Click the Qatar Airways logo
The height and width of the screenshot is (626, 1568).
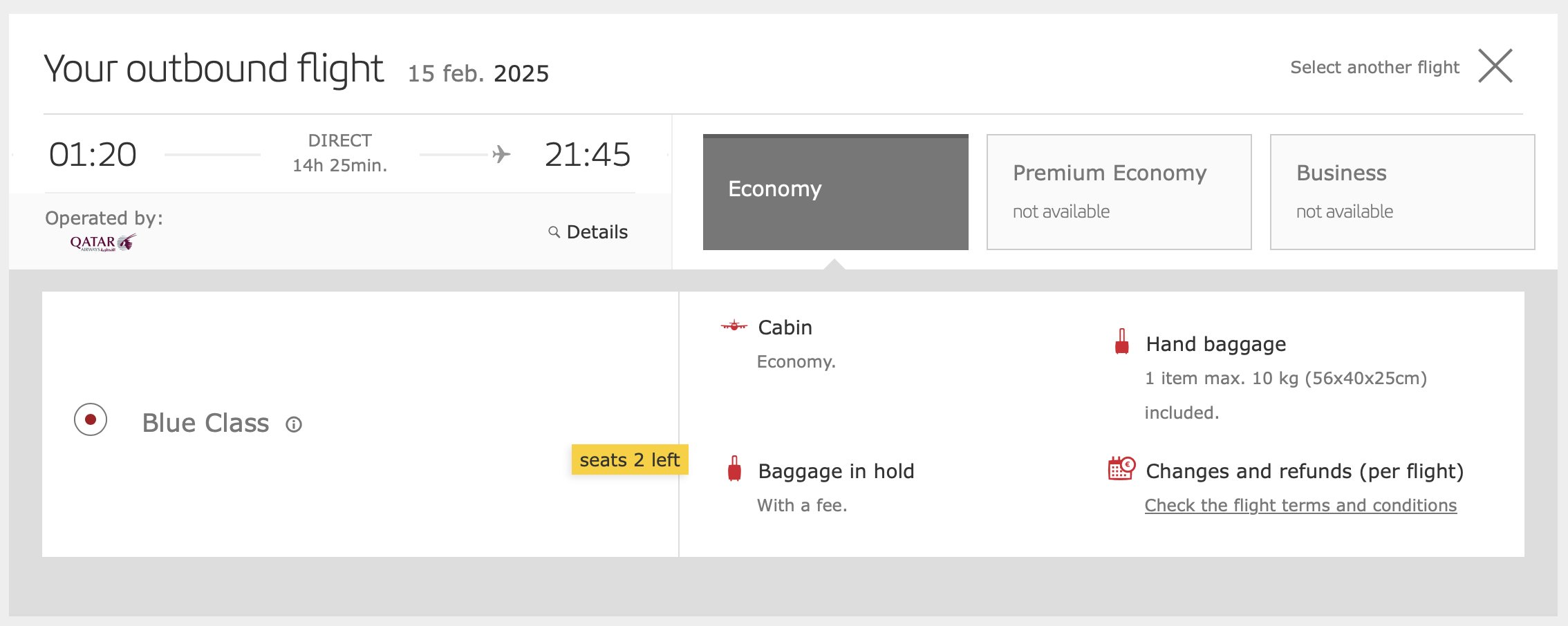pos(103,243)
